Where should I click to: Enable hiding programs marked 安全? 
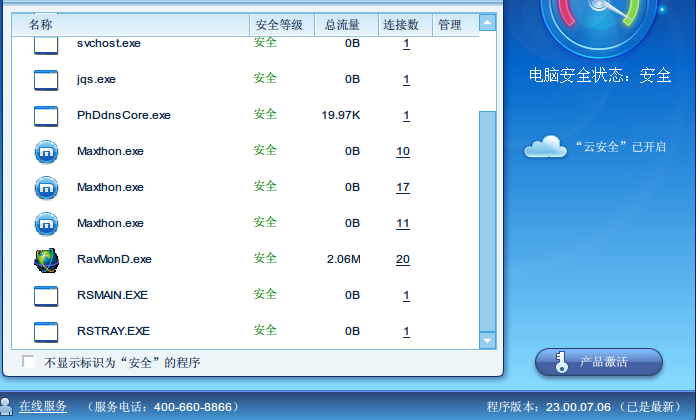[x=28, y=361]
